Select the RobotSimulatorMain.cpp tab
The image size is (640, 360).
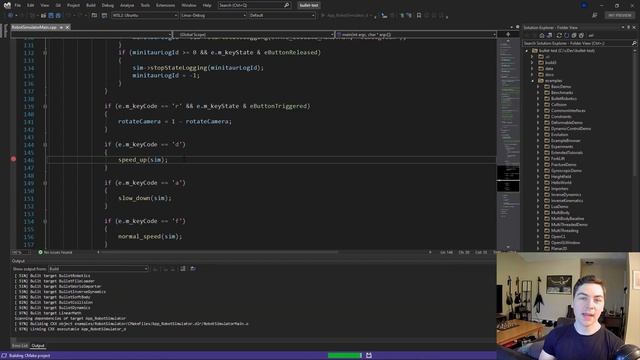34,27
